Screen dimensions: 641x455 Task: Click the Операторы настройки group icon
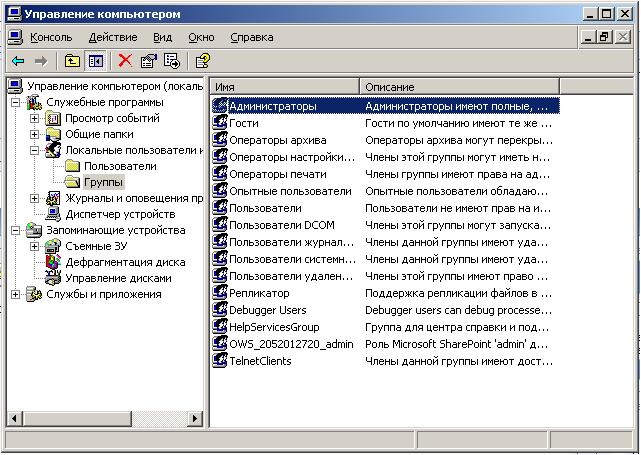coord(220,157)
